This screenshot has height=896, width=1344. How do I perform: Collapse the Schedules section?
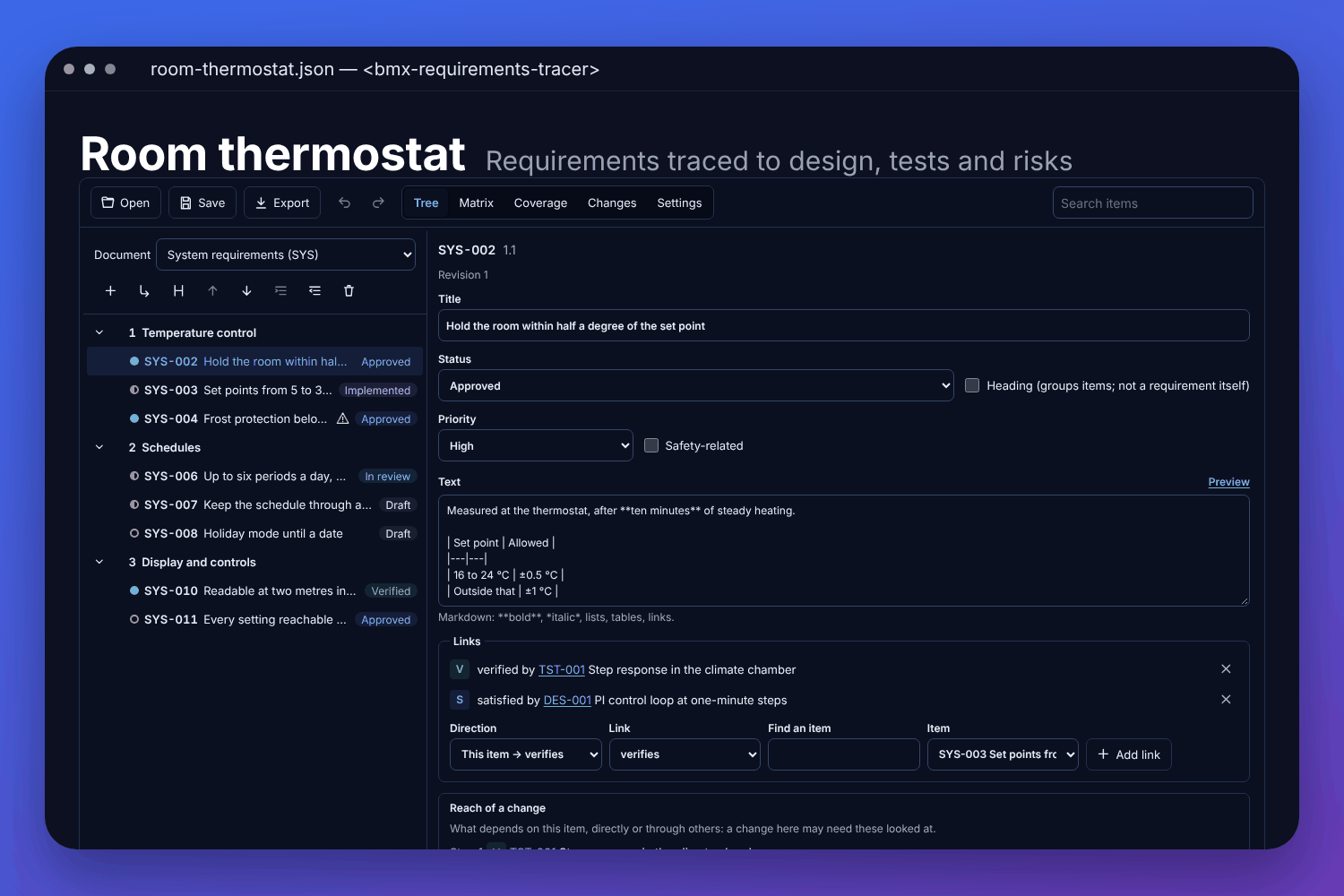tap(99, 447)
